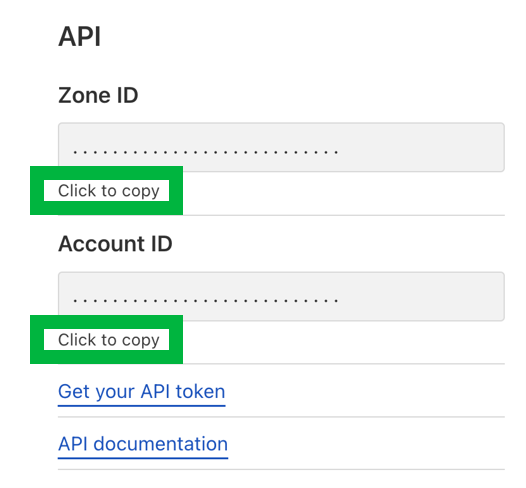Image resolution: width=526 pixels, height=488 pixels.
Task: Focus the Account ID value field
Action: 281,296
